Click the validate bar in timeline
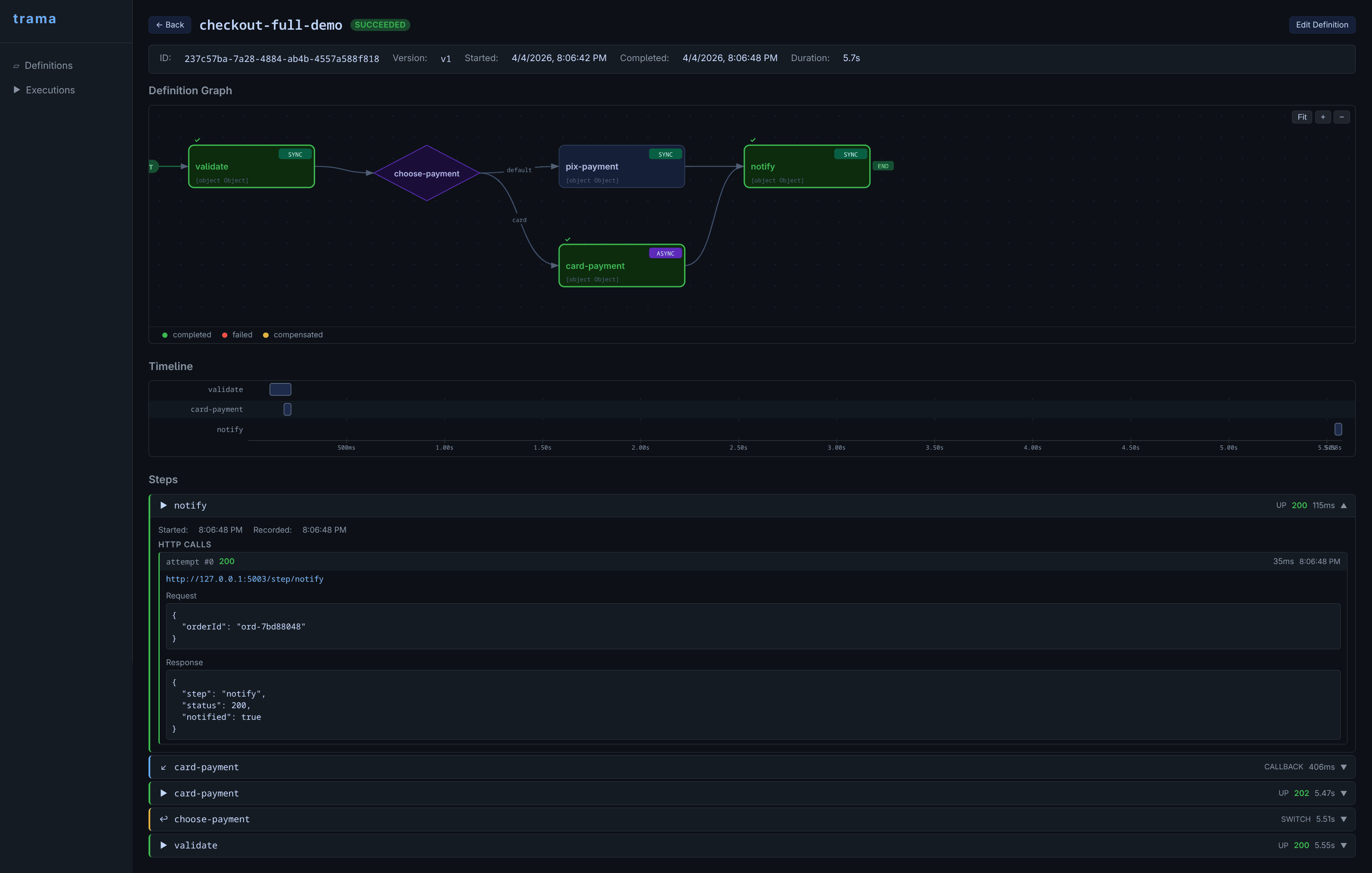Image resolution: width=1372 pixels, height=873 pixels. tap(280, 389)
